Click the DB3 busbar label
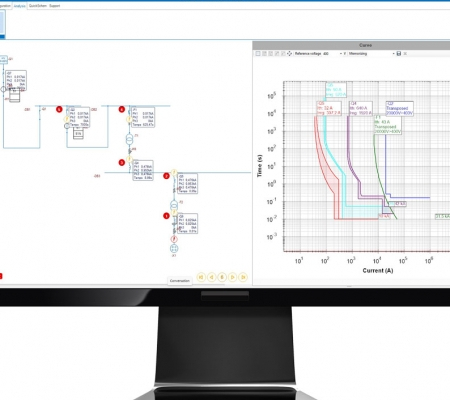The height and width of the screenshot is (400, 450). (97, 176)
